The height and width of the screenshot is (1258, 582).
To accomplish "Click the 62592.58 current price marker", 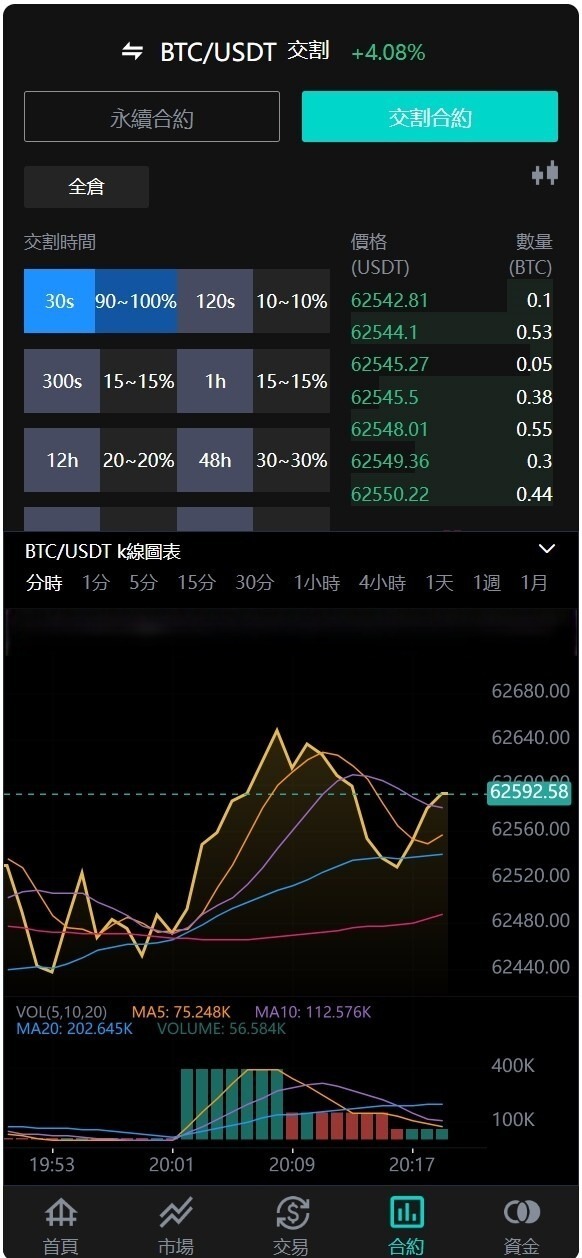I will 529,792.
